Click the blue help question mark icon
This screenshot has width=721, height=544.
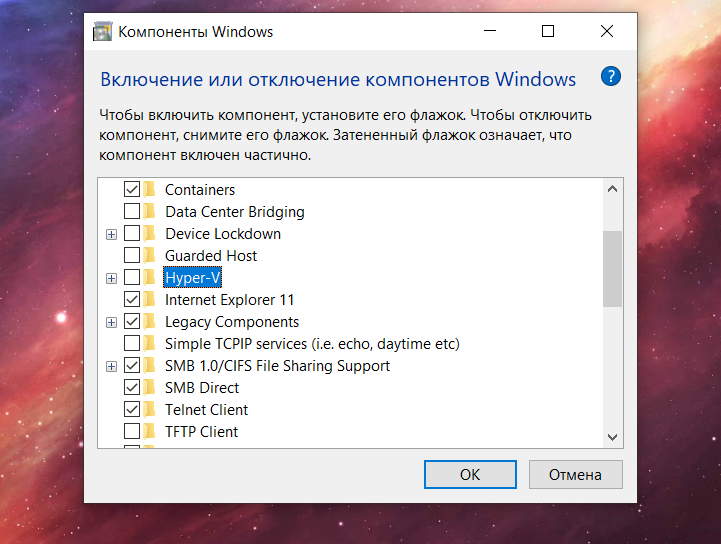611,76
